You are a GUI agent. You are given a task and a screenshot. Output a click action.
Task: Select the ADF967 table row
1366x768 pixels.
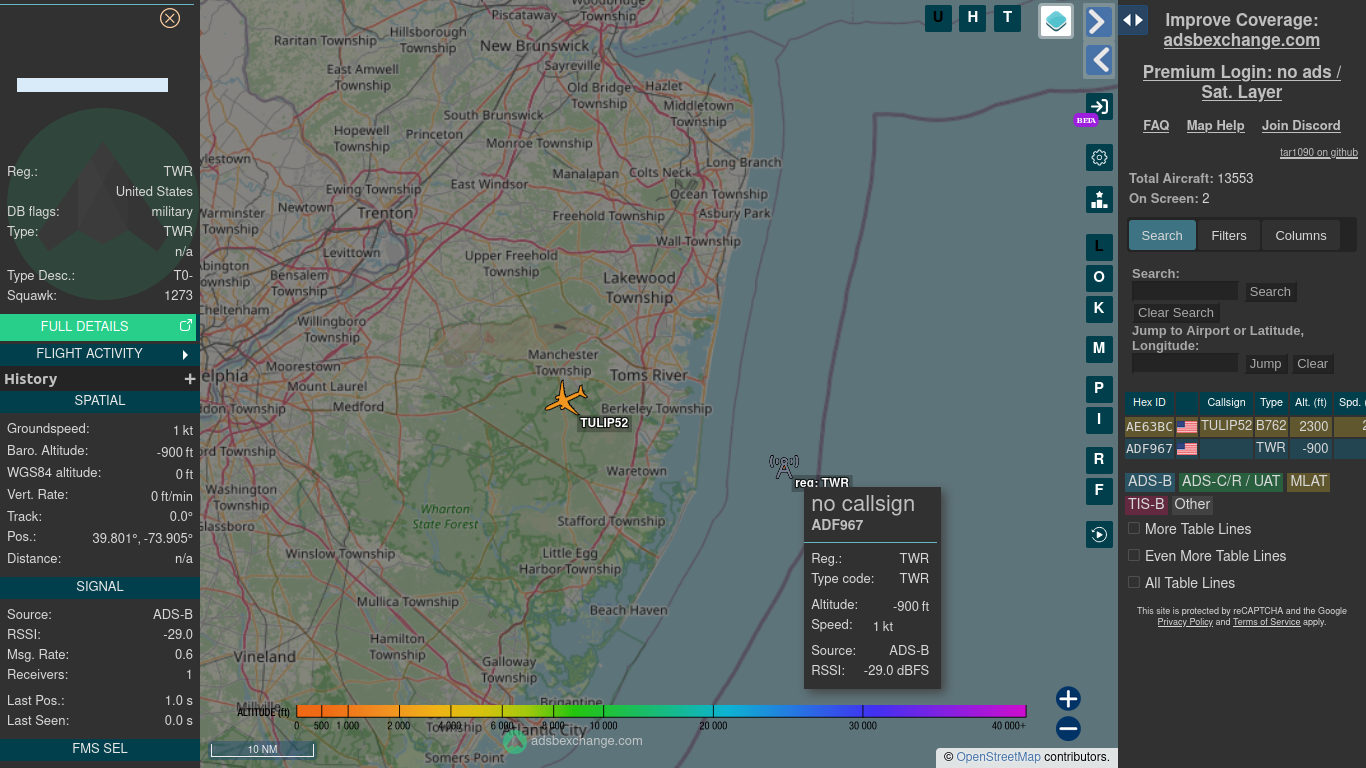[x=1245, y=449]
